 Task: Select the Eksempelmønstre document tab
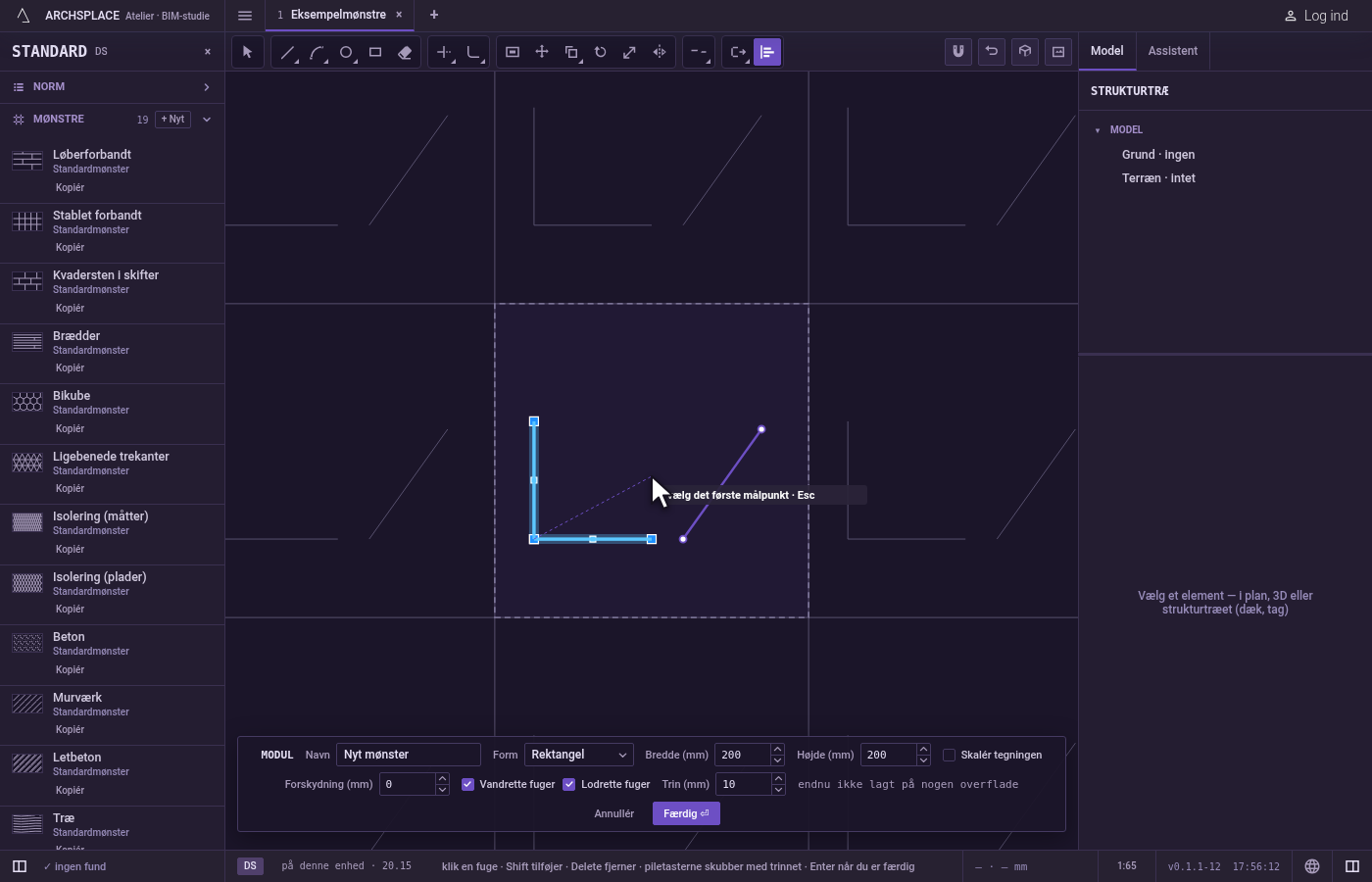[x=339, y=15]
